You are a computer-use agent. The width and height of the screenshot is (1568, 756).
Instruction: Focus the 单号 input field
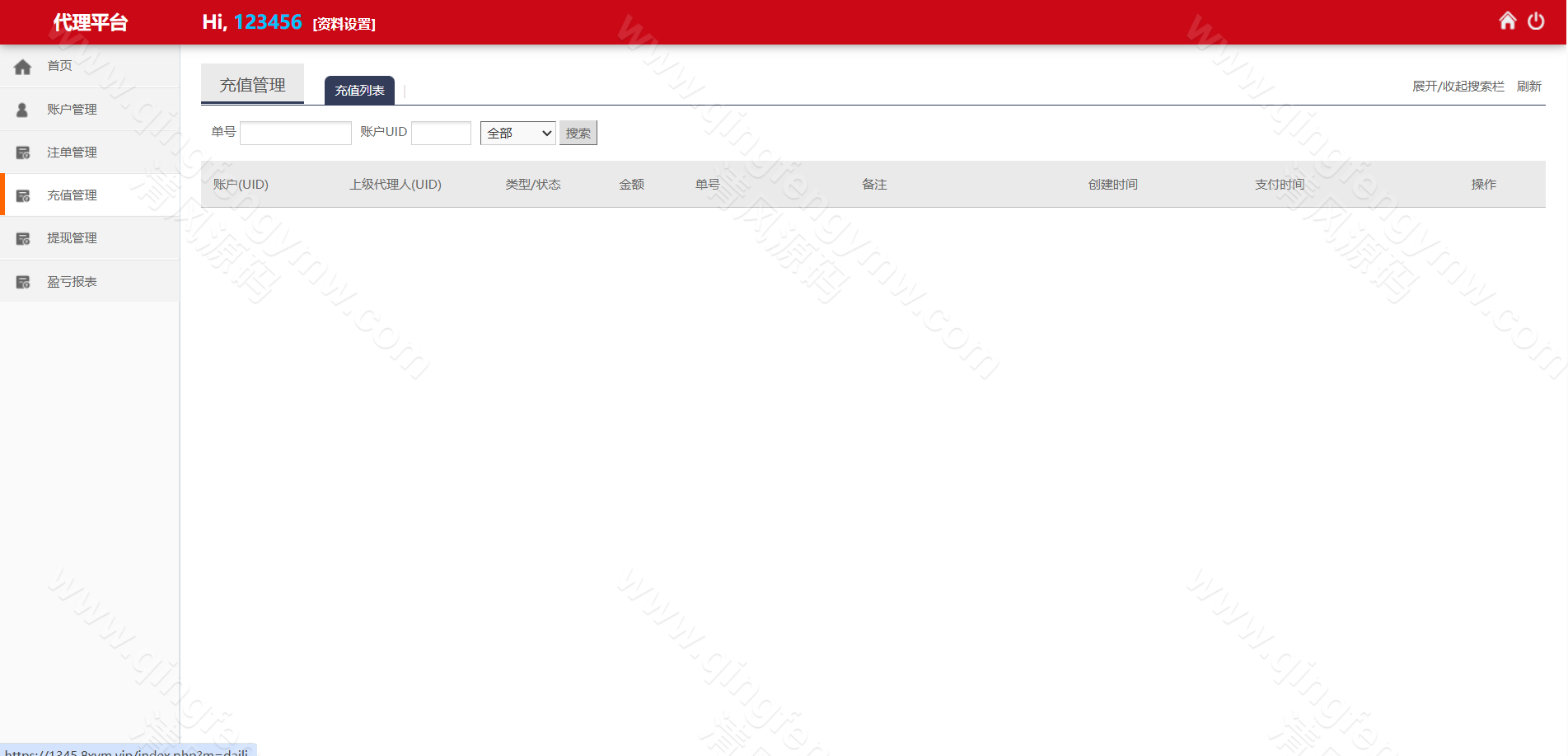296,133
